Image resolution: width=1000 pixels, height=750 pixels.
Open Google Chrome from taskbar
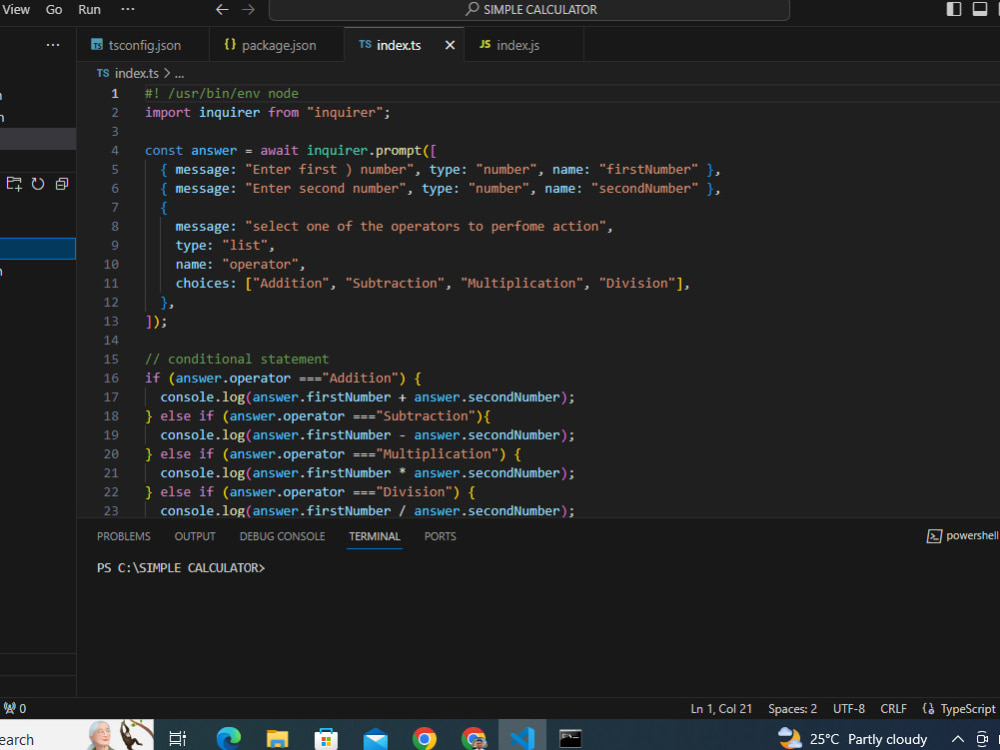(x=424, y=739)
